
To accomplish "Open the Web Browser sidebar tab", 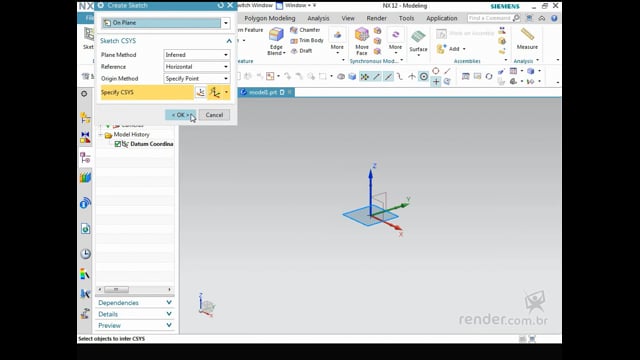I will point(85,229).
